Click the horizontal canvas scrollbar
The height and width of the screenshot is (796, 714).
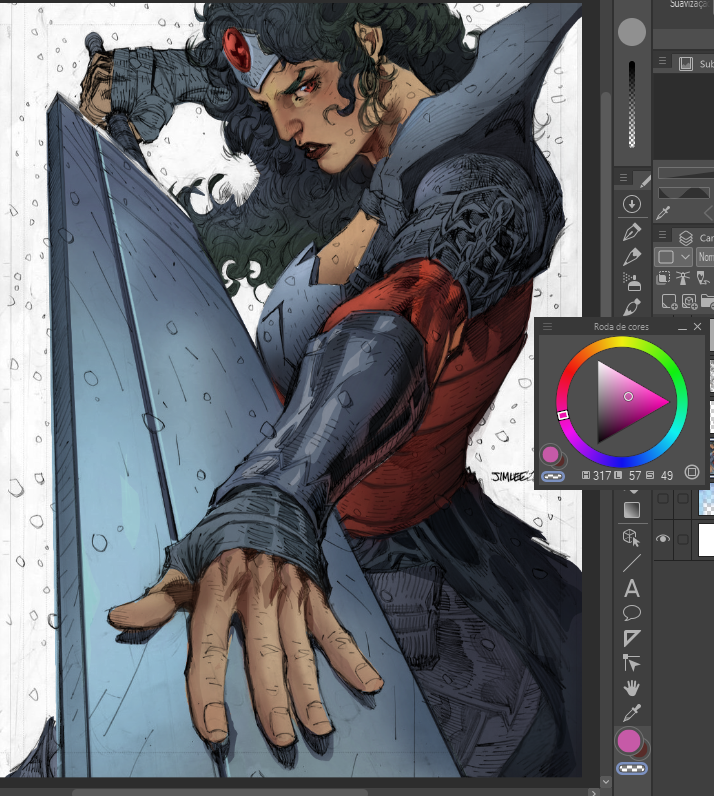[x=219, y=792]
